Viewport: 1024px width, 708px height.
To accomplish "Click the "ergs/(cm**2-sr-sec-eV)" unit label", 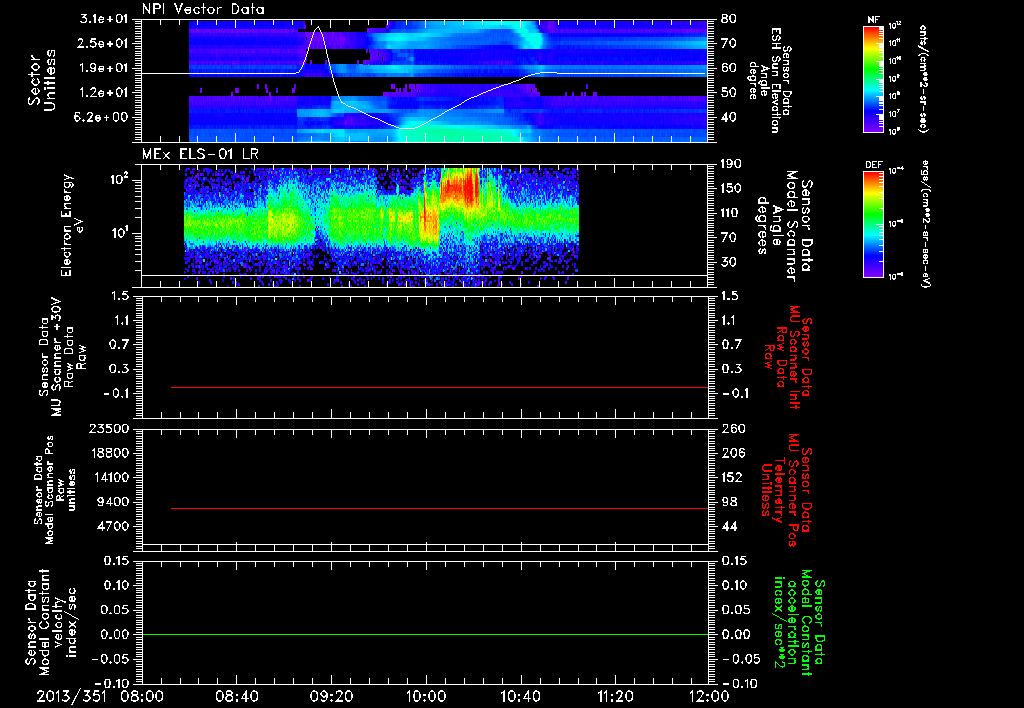I will click(926, 223).
